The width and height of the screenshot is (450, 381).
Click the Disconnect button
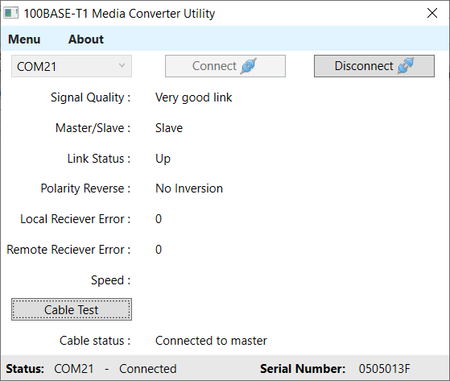pyautogui.click(x=374, y=66)
